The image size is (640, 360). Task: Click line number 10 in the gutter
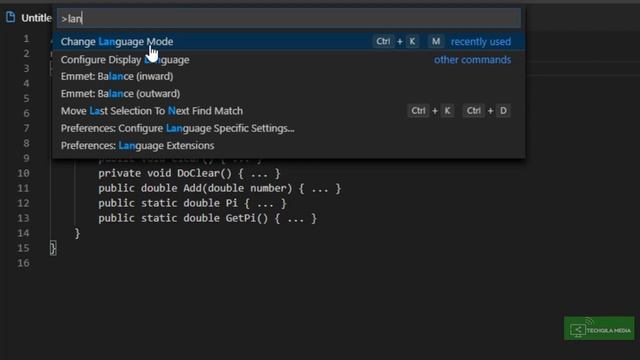(x=23, y=173)
